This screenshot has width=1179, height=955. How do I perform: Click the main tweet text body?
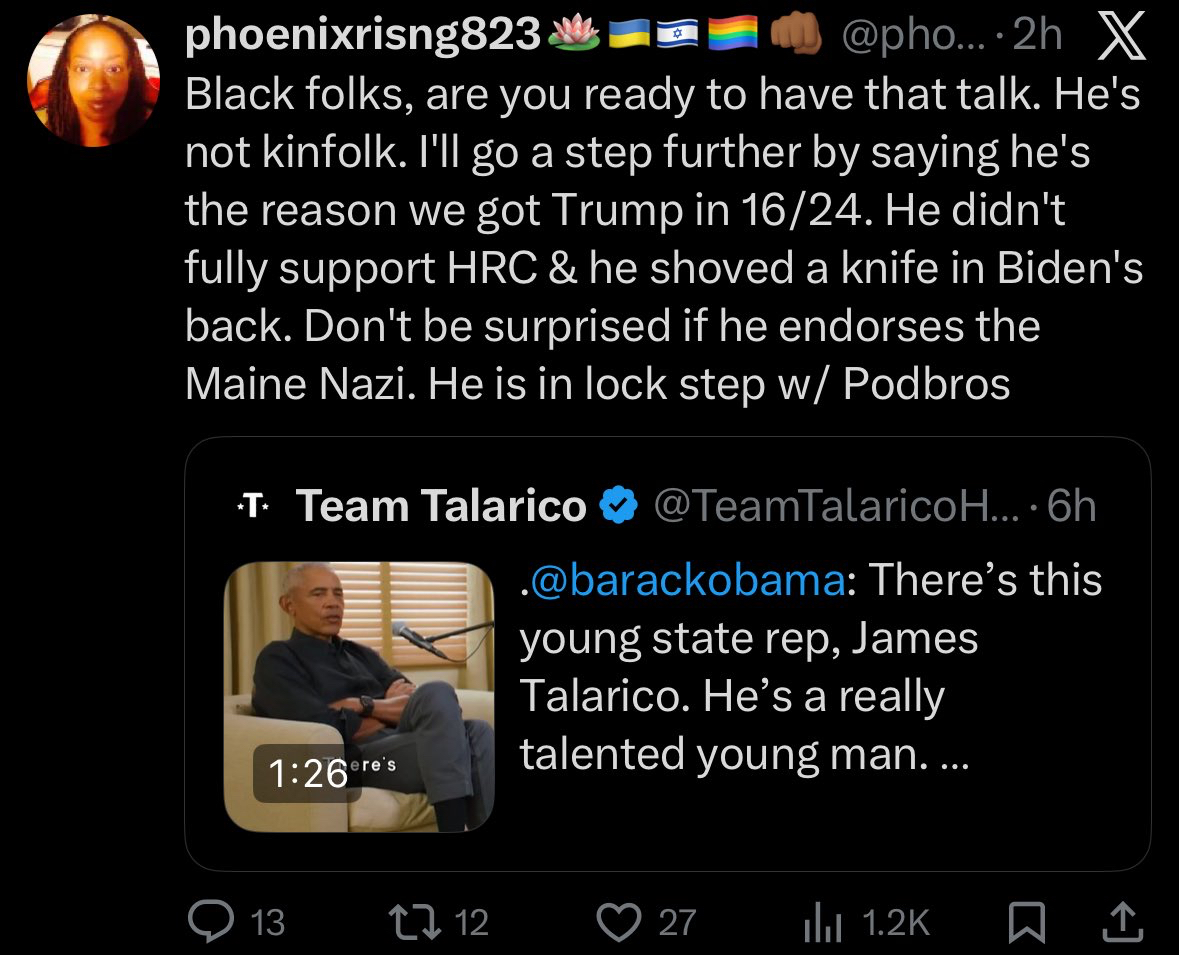click(x=660, y=240)
